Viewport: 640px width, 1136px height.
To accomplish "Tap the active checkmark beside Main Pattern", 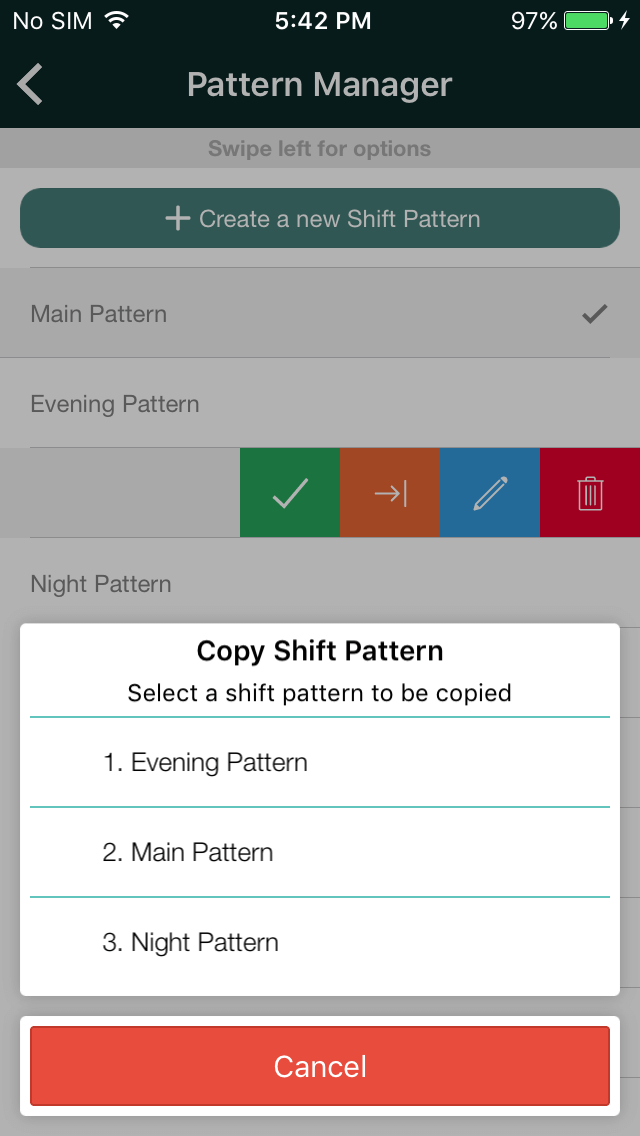I will [x=594, y=314].
